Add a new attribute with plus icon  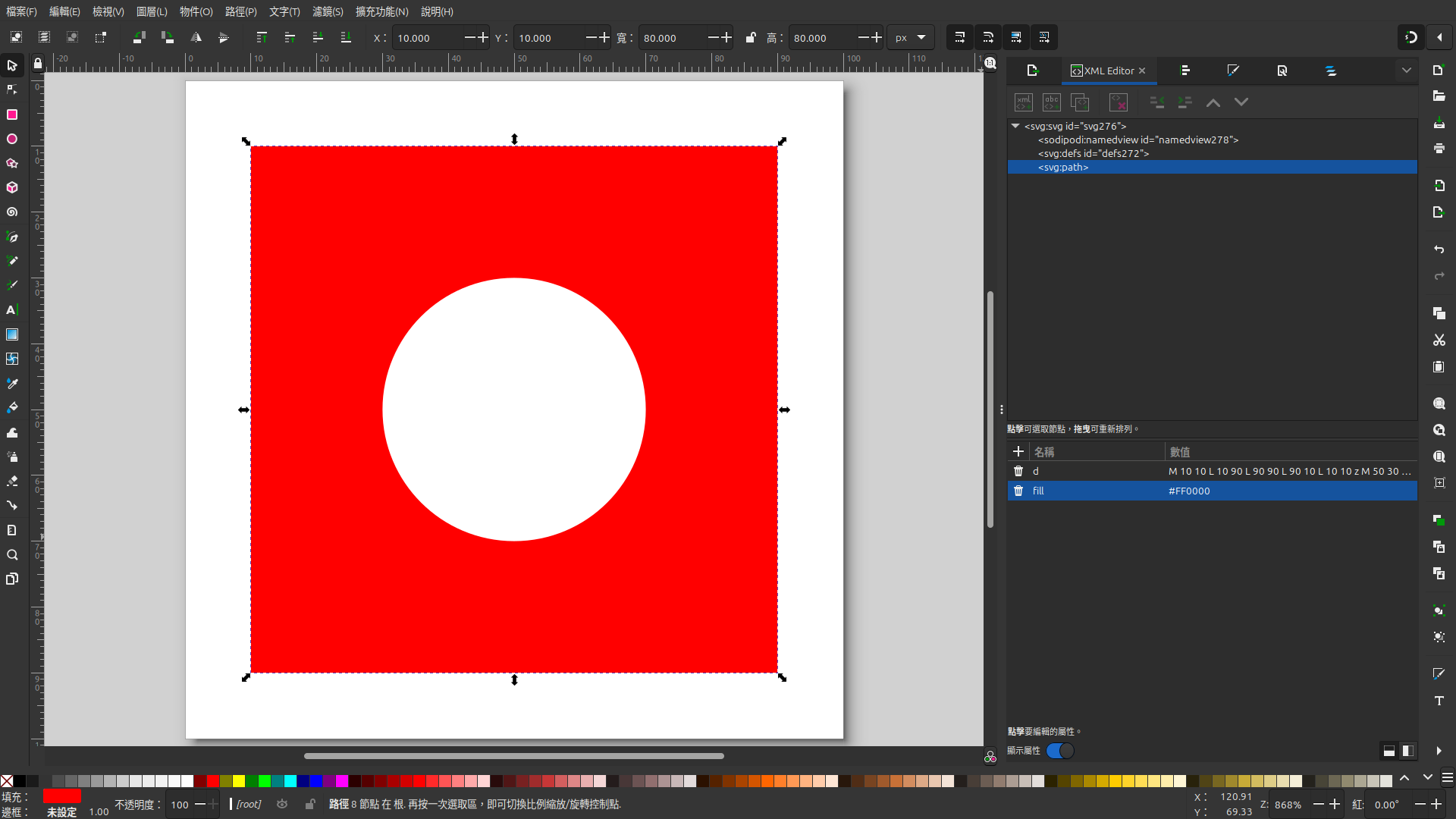1018,452
